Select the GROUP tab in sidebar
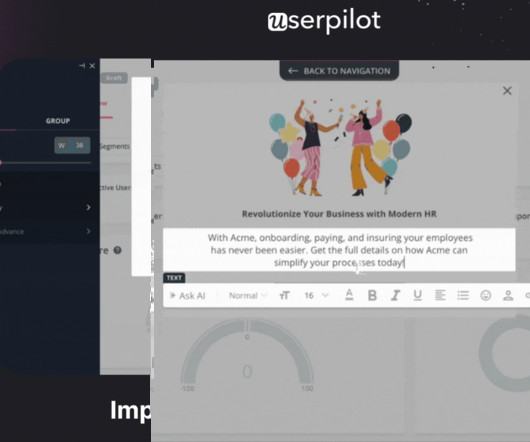The width and height of the screenshot is (530, 442). coord(58,121)
